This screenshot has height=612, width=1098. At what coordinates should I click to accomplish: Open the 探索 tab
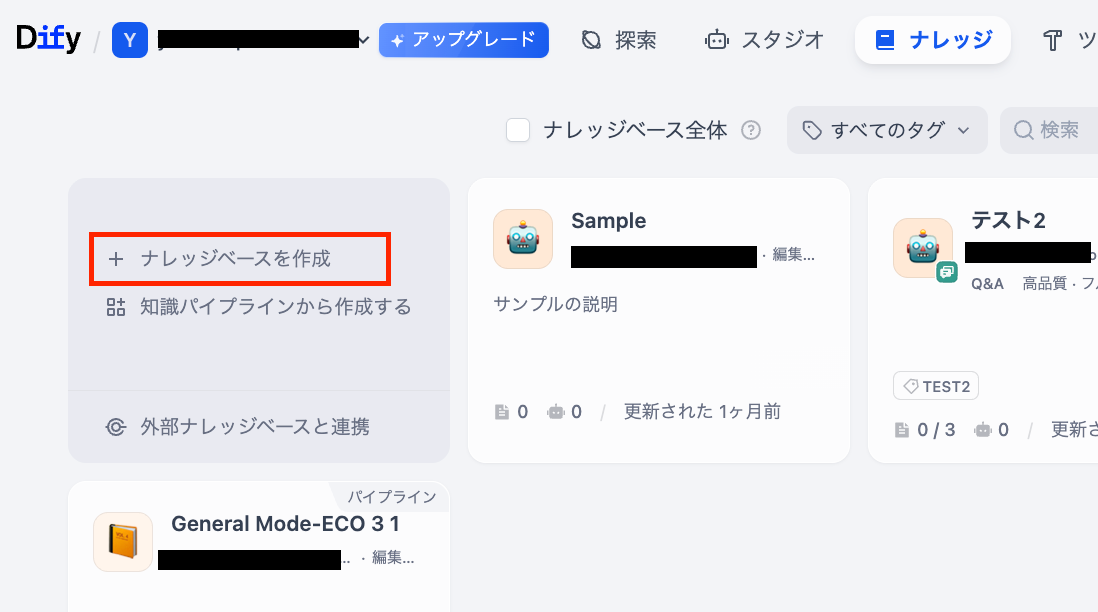point(620,40)
